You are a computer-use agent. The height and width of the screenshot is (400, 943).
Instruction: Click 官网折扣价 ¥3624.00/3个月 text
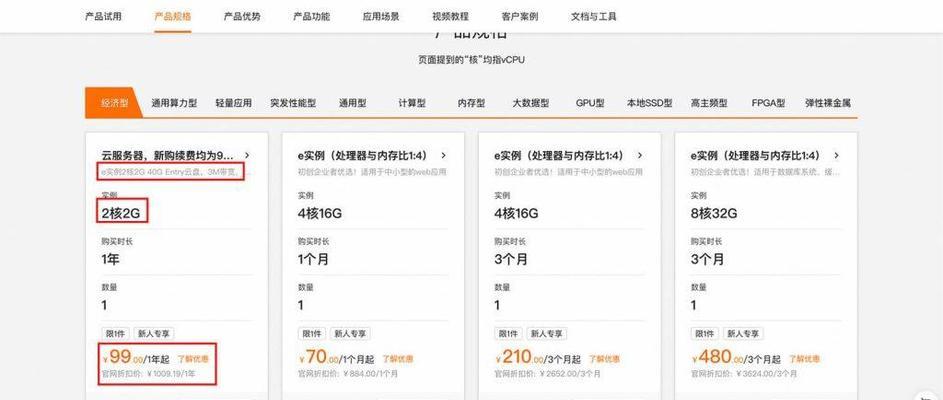point(743,374)
